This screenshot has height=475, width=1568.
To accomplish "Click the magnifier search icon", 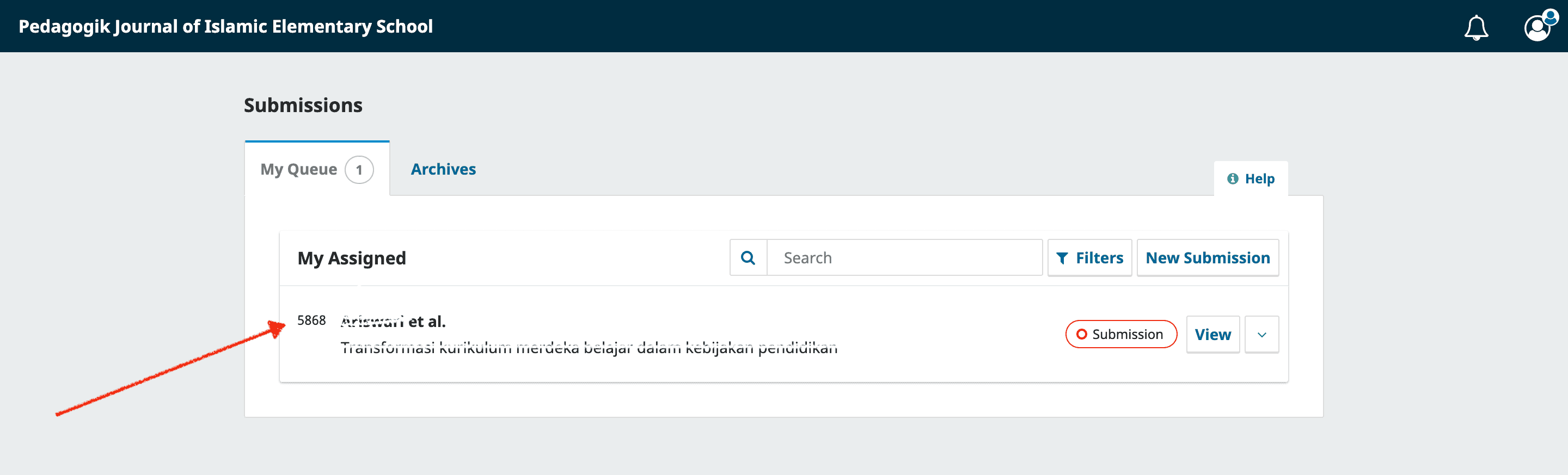I will coord(748,258).
